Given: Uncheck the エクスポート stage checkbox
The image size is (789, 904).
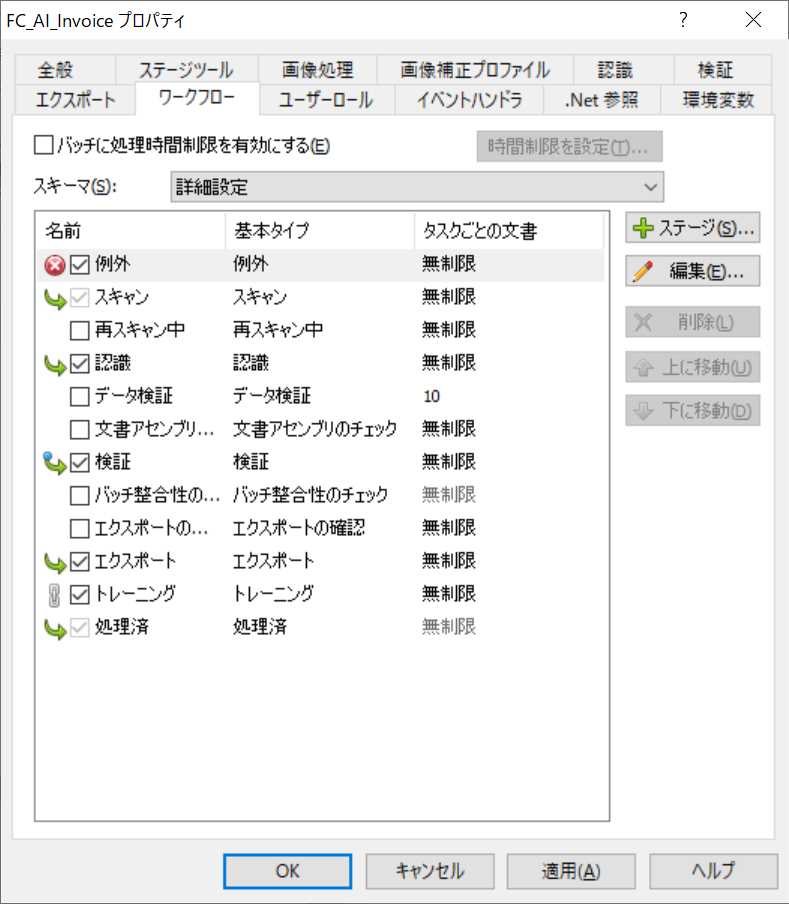Looking at the screenshot, I should [80, 562].
